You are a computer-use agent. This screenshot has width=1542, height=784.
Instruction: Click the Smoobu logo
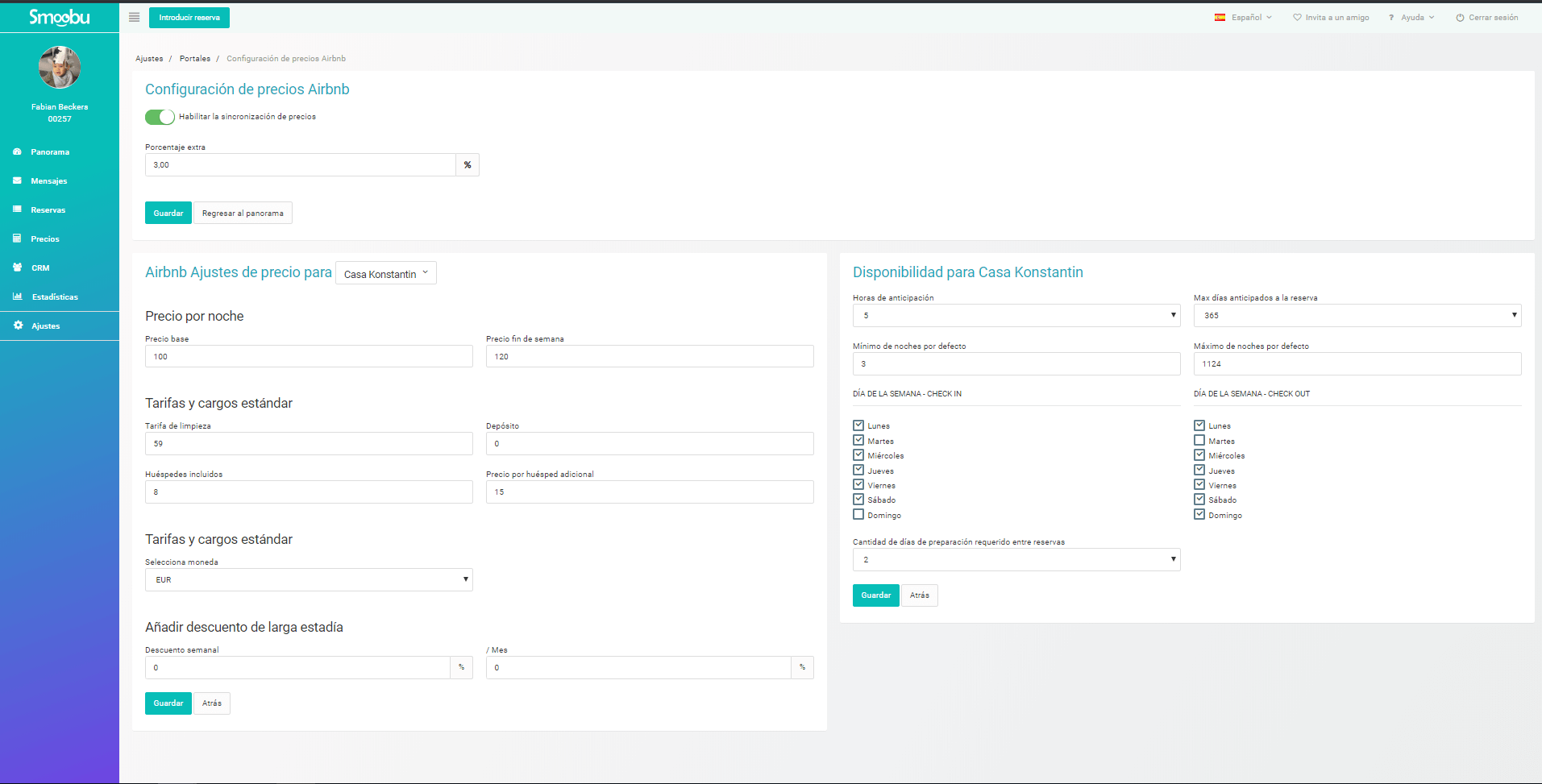(x=60, y=17)
